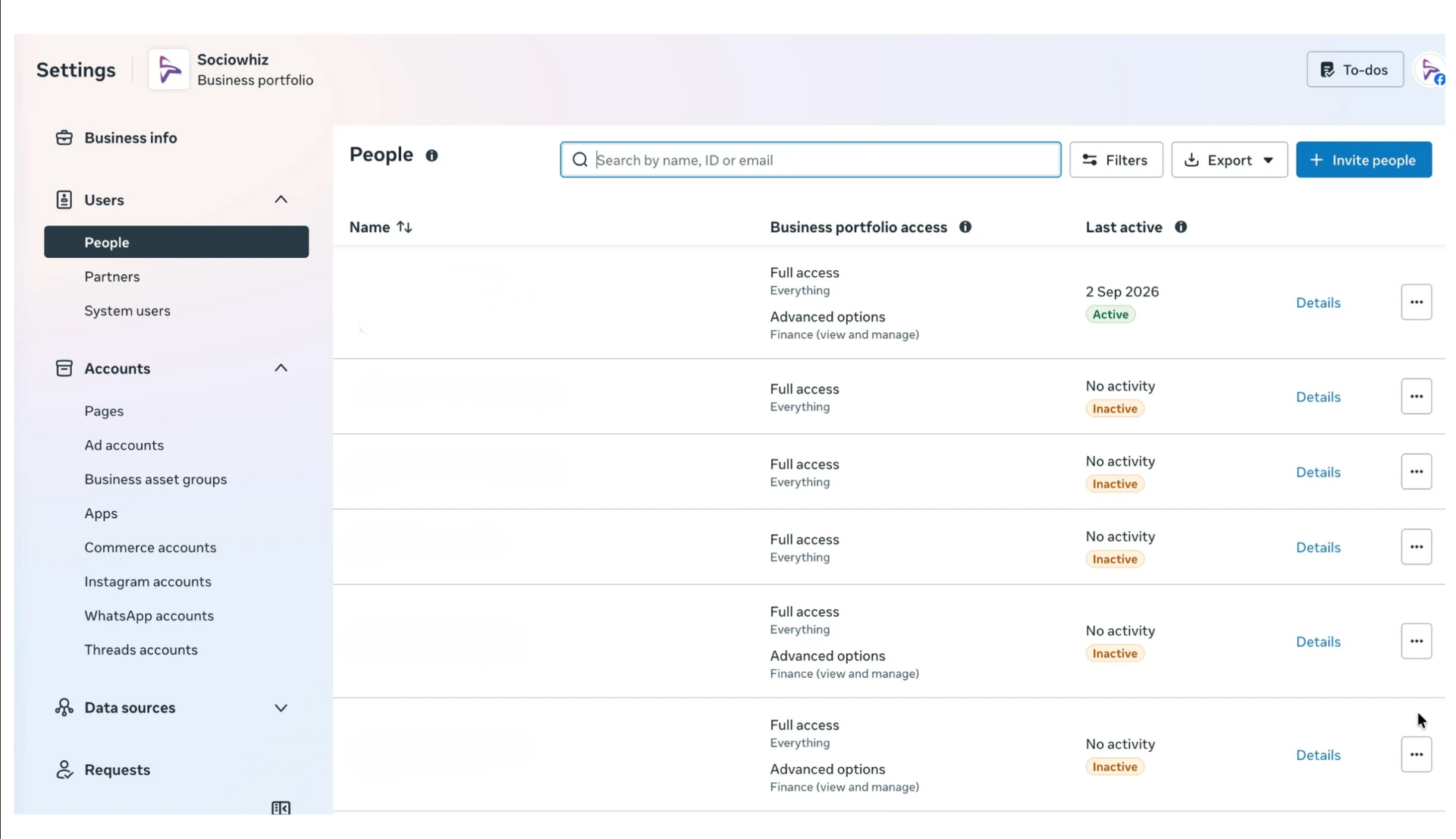This screenshot has height=839, width=1456.
Task: Open Details for the first Inactive user
Action: point(1318,397)
